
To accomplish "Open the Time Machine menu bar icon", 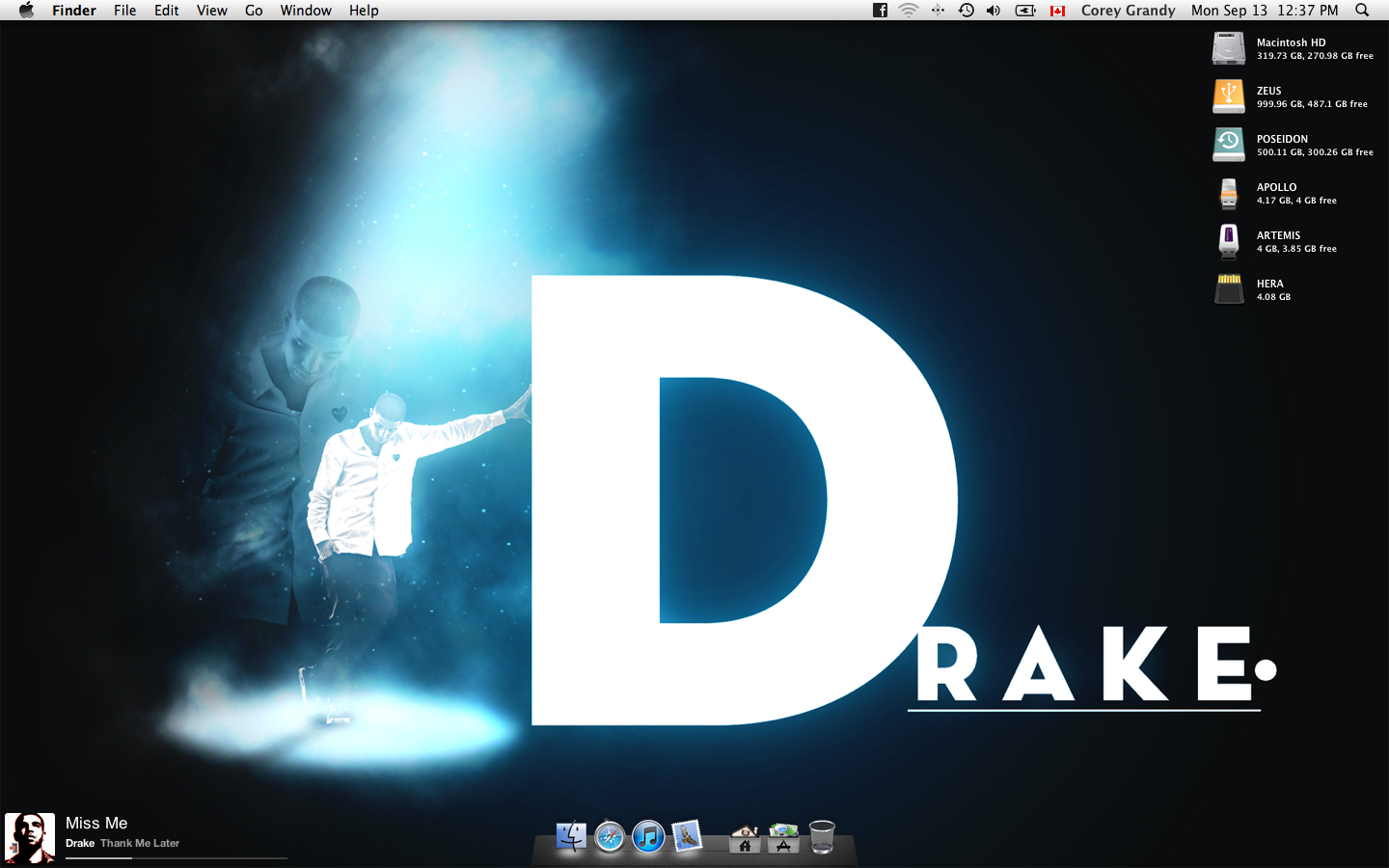I will pos(966,11).
